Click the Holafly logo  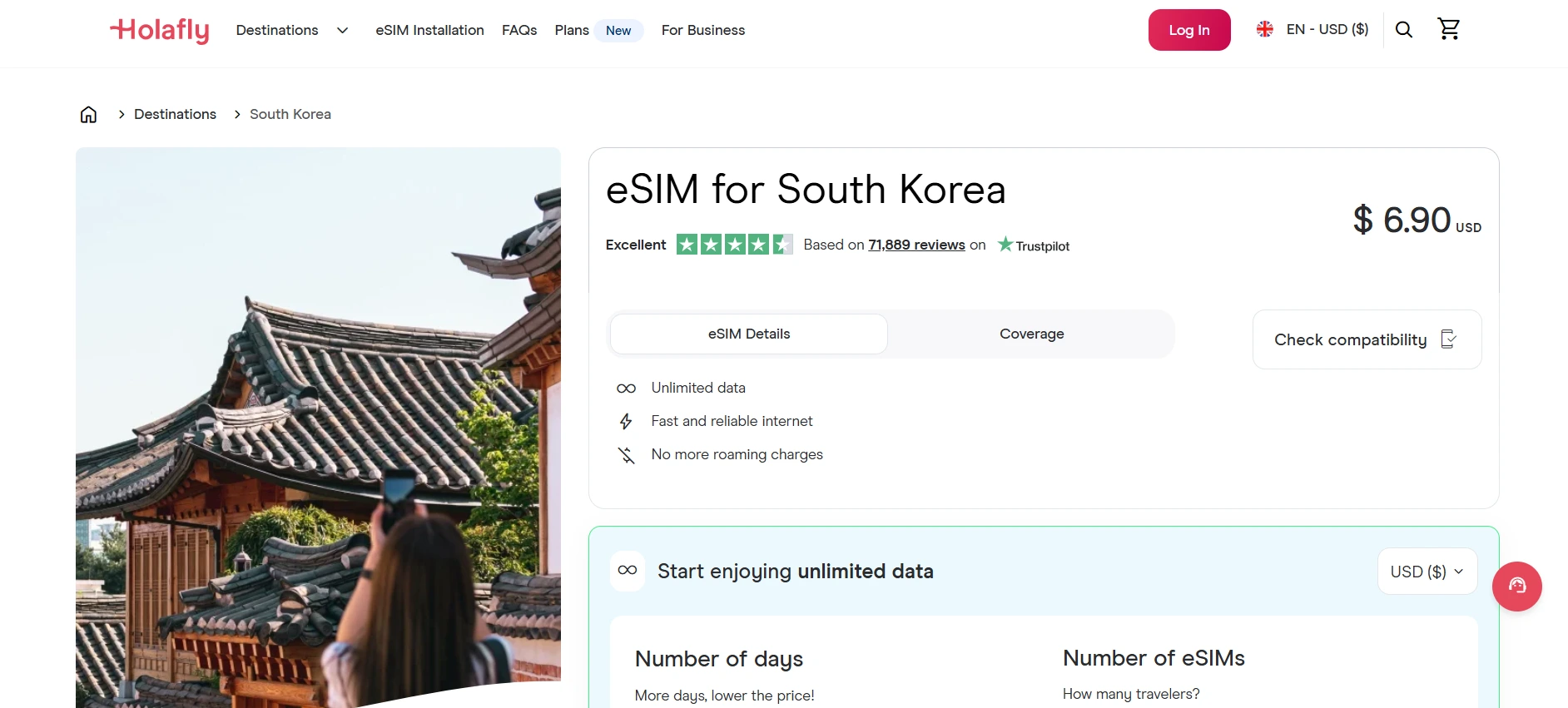159,30
